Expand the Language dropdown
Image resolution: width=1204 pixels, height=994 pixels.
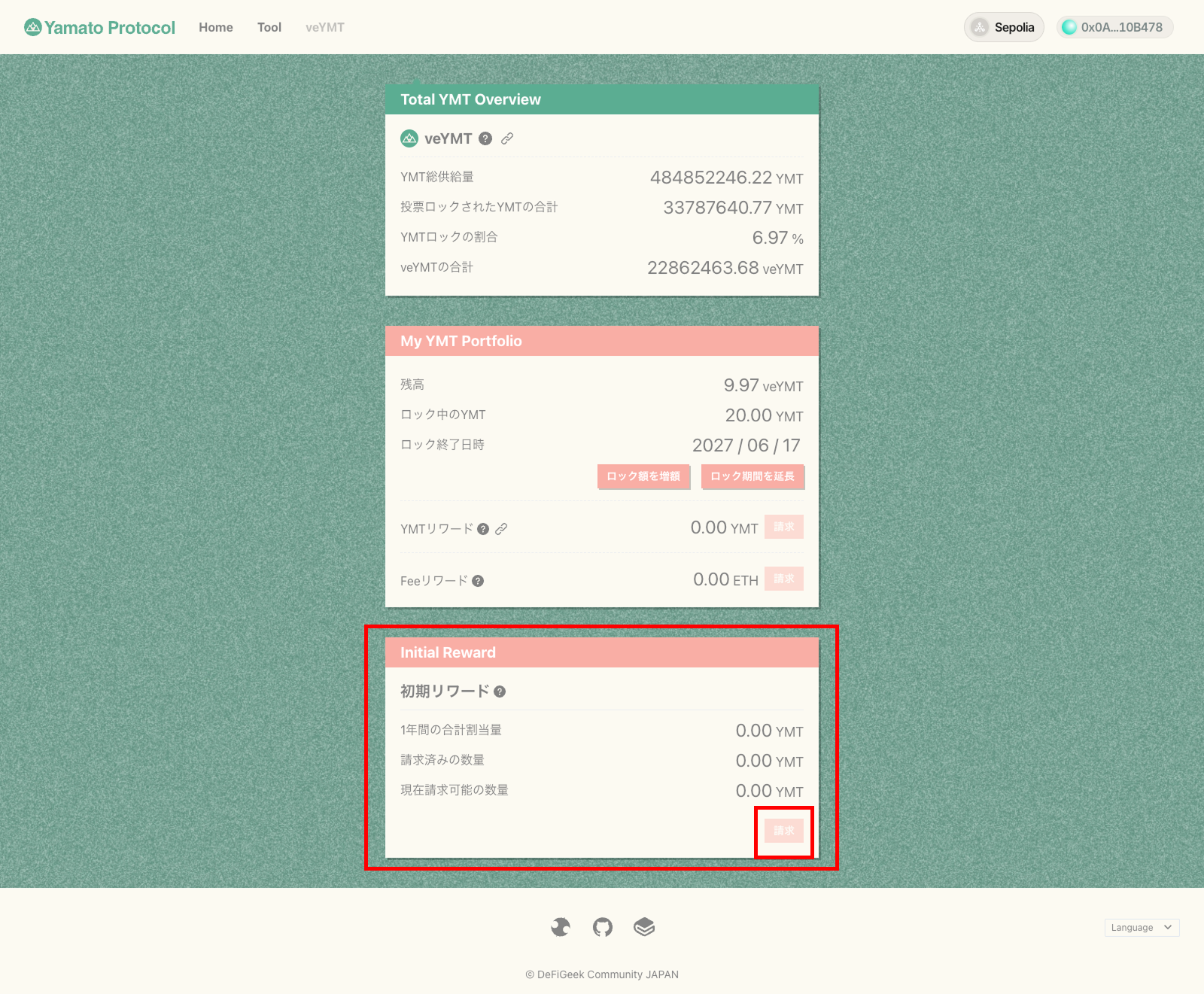coord(1141,928)
